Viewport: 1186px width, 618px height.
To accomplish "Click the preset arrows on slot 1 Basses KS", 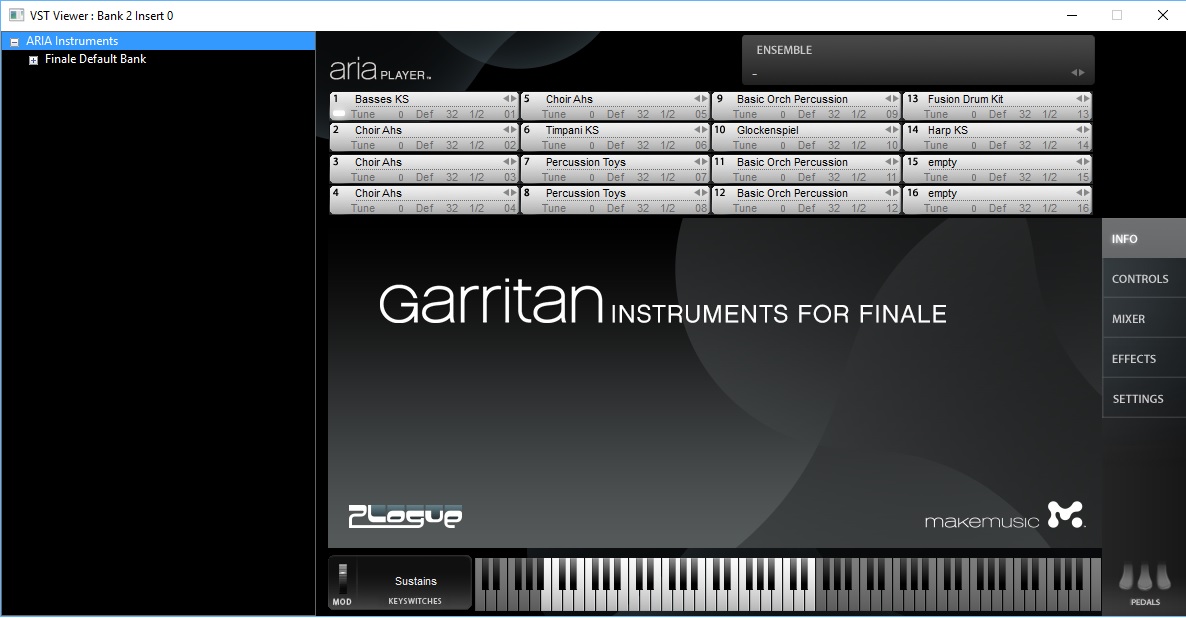I will pos(510,99).
